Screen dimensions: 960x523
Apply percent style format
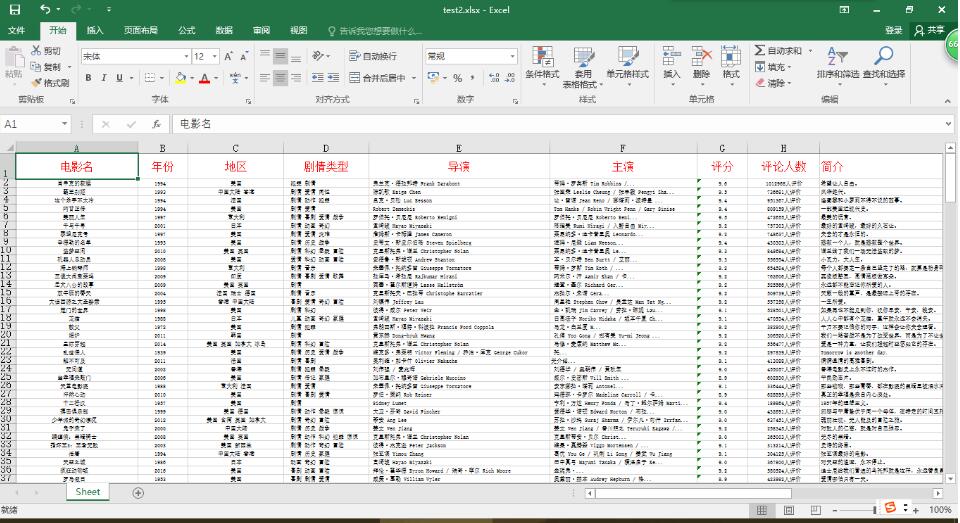457,78
